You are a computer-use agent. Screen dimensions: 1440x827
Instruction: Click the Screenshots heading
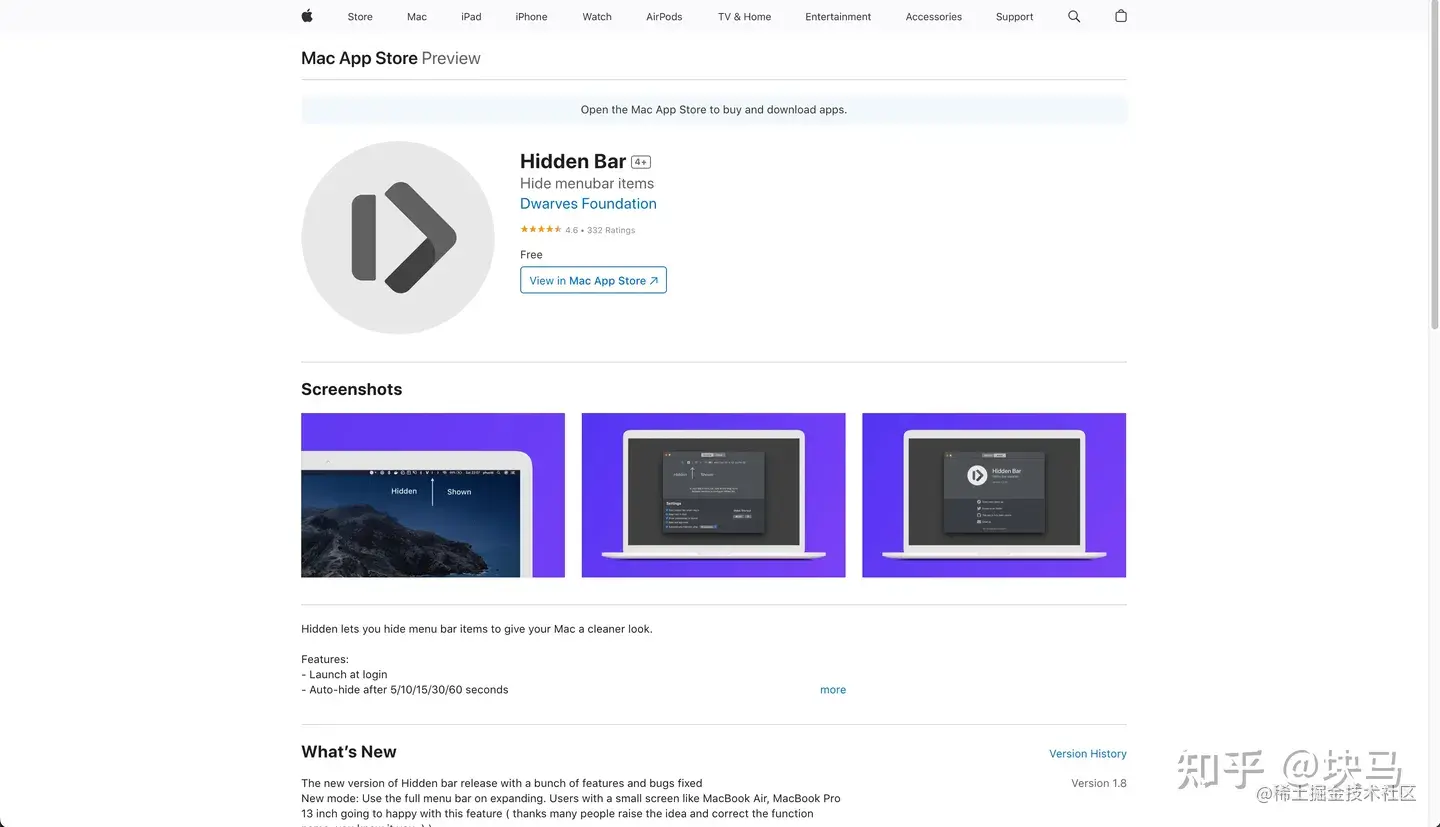tap(352, 390)
